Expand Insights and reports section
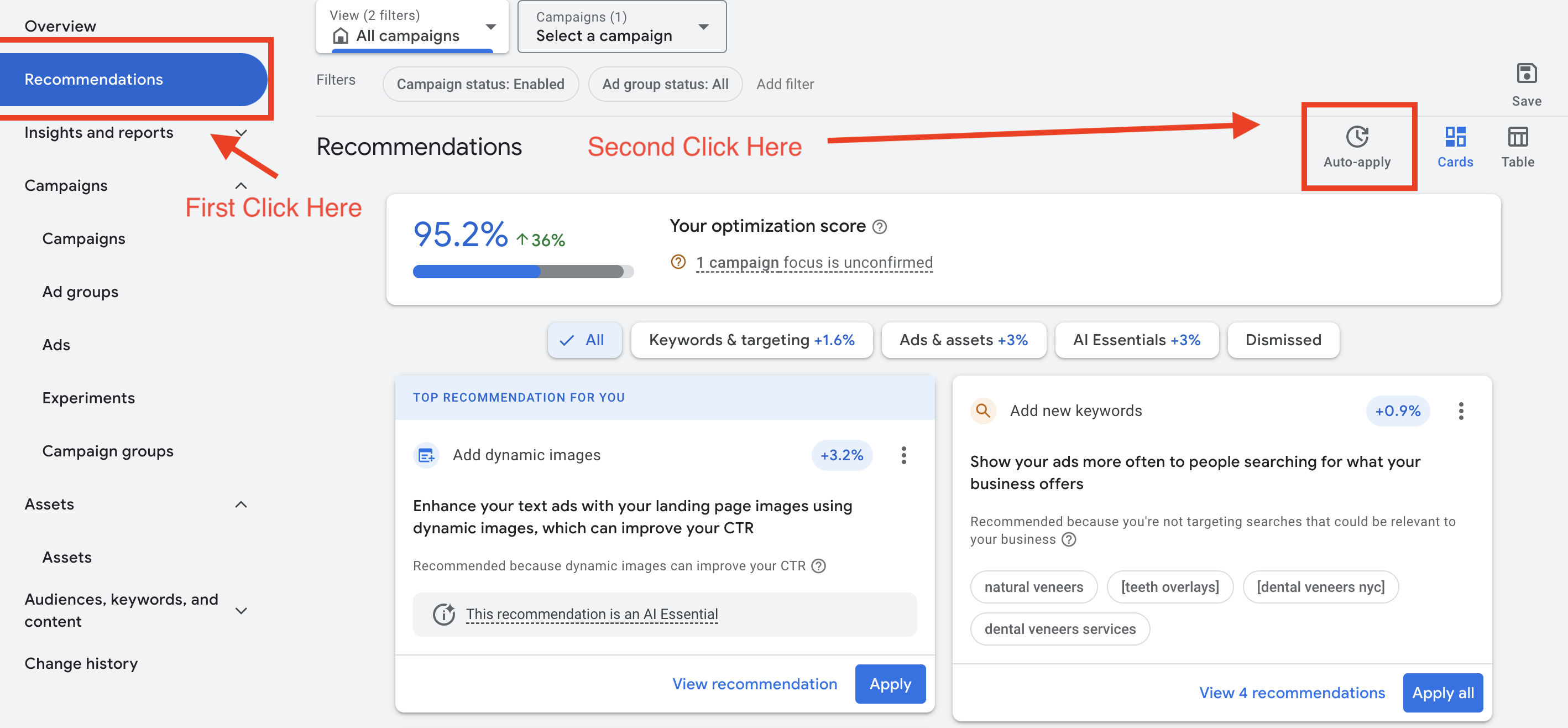Image resolution: width=1568 pixels, height=728 pixels. (x=241, y=133)
